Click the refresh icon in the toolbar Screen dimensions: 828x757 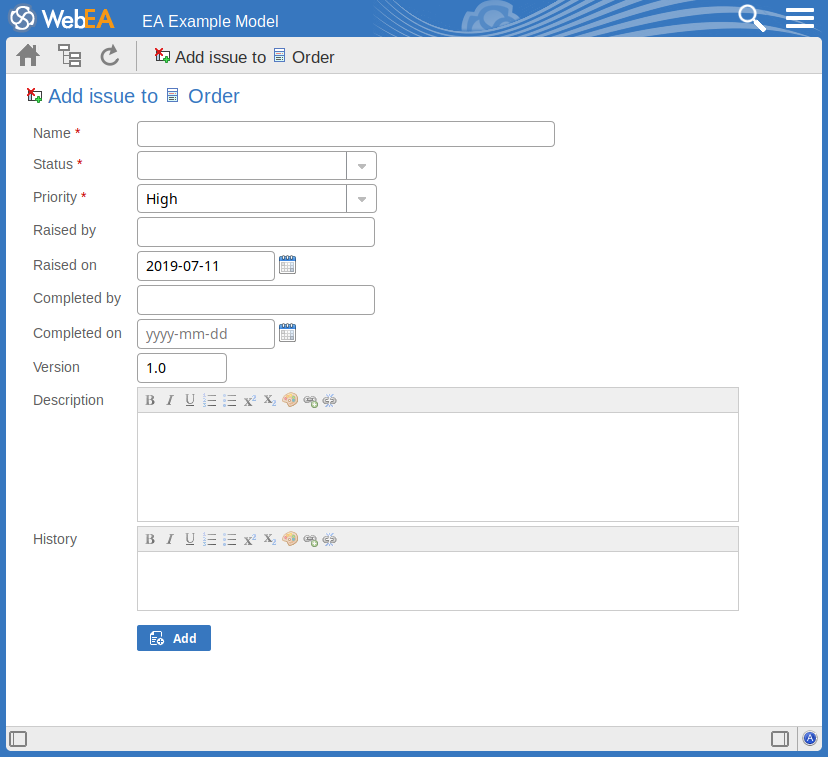click(x=110, y=56)
